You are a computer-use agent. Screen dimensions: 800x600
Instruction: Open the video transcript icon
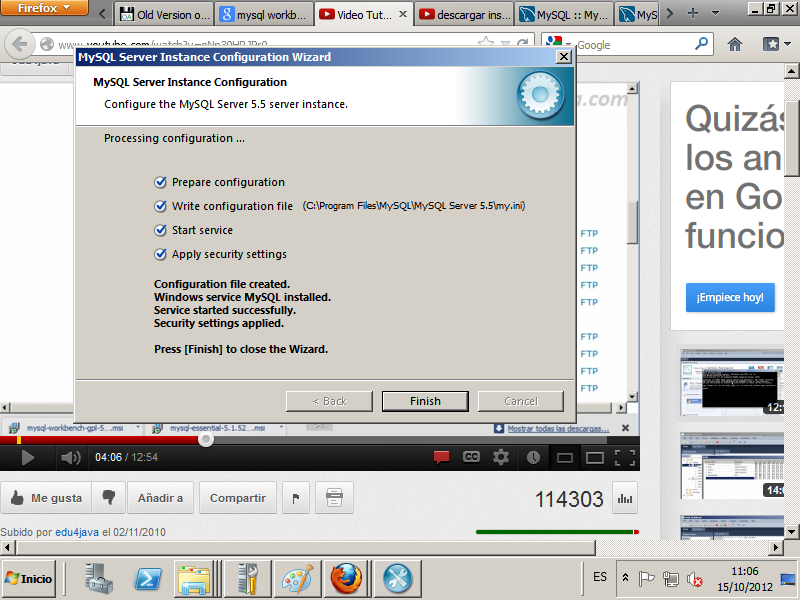334,497
